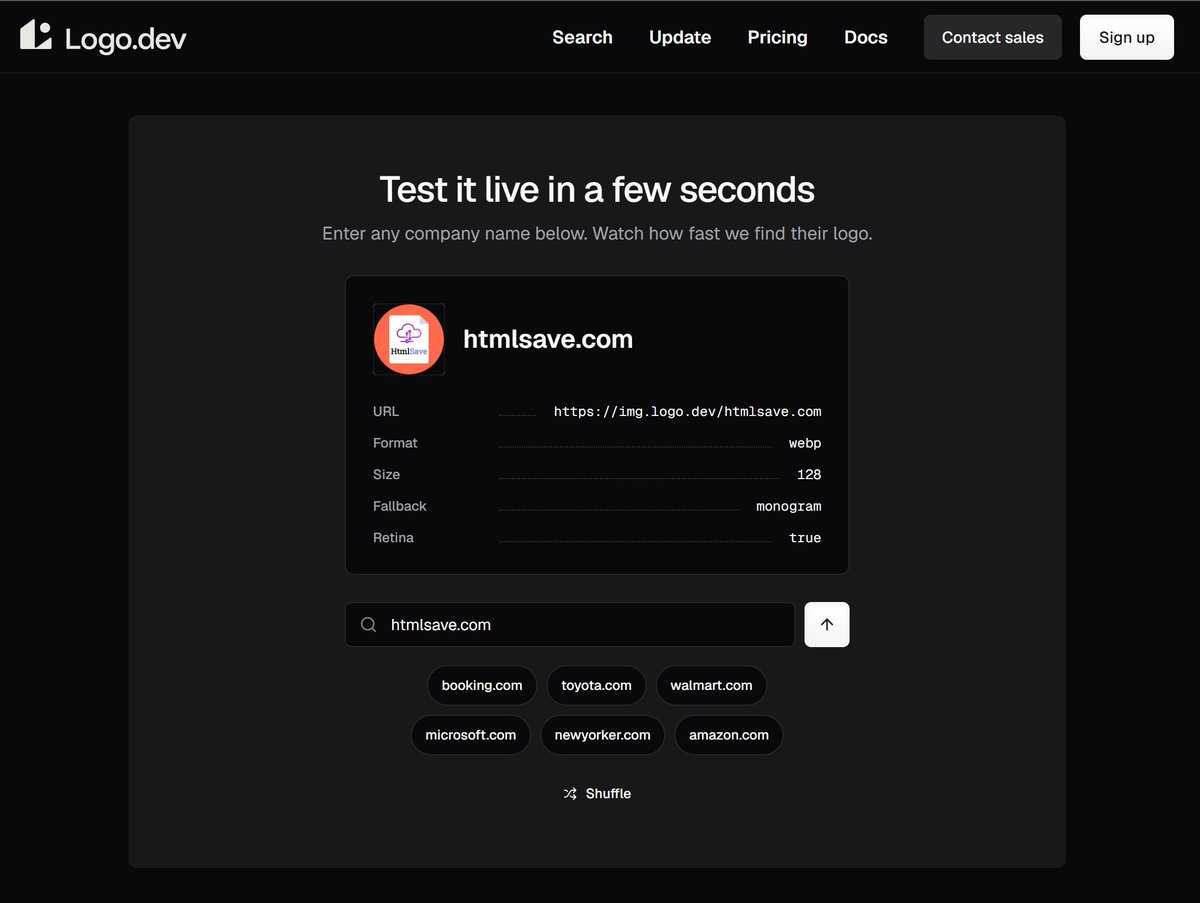The height and width of the screenshot is (903, 1200).
Task: Click the https://img.logo.dev/htmlsave.com URL value
Action: [x=688, y=411]
